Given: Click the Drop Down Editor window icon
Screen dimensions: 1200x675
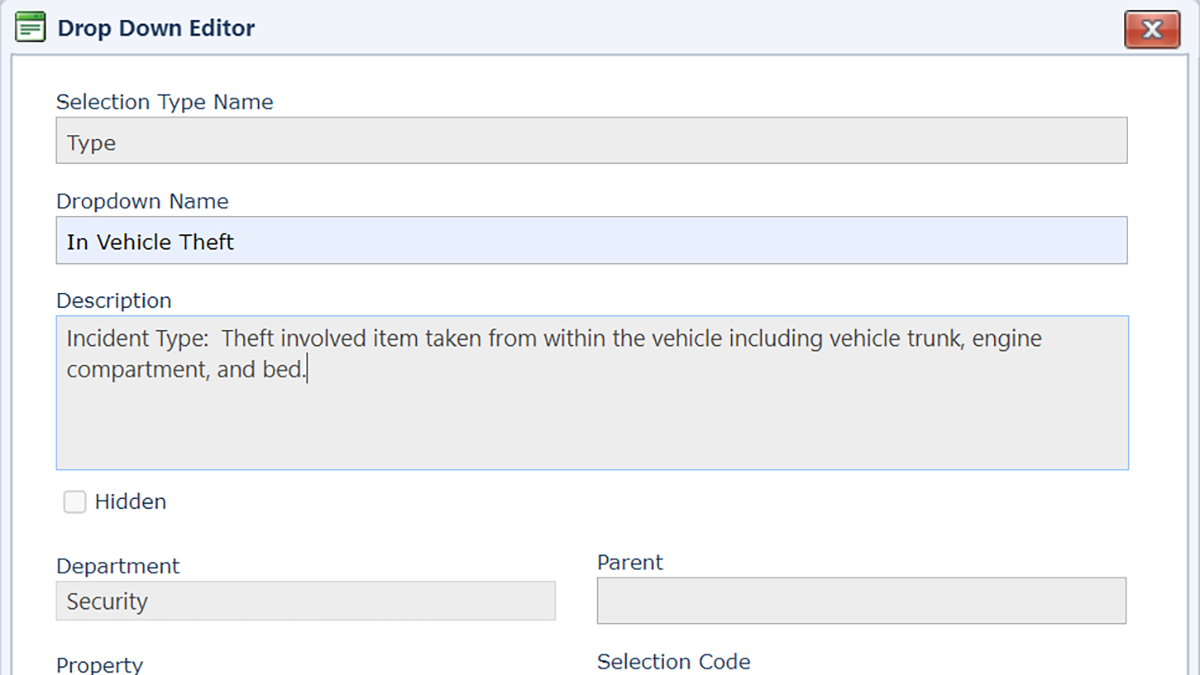Looking at the screenshot, I should pos(31,28).
